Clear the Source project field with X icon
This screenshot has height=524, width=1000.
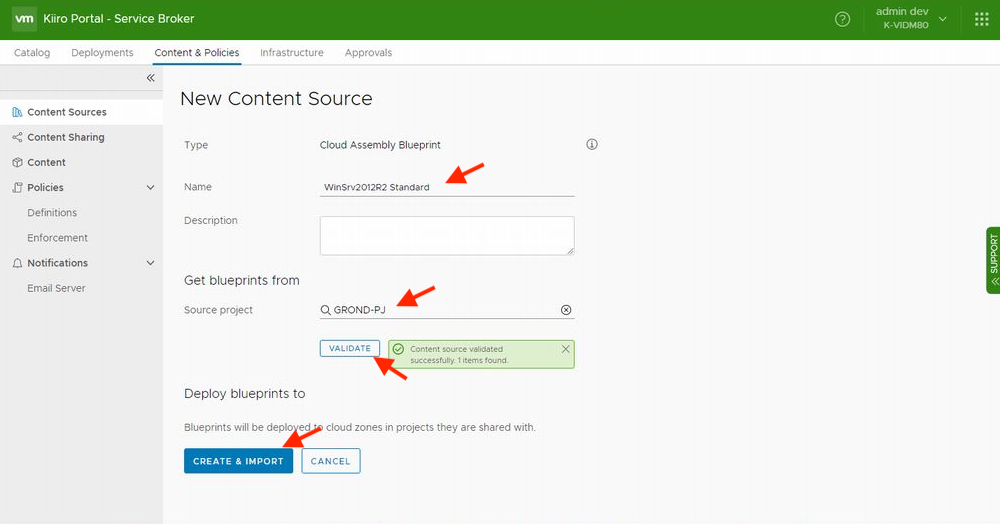(x=566, y=310)
